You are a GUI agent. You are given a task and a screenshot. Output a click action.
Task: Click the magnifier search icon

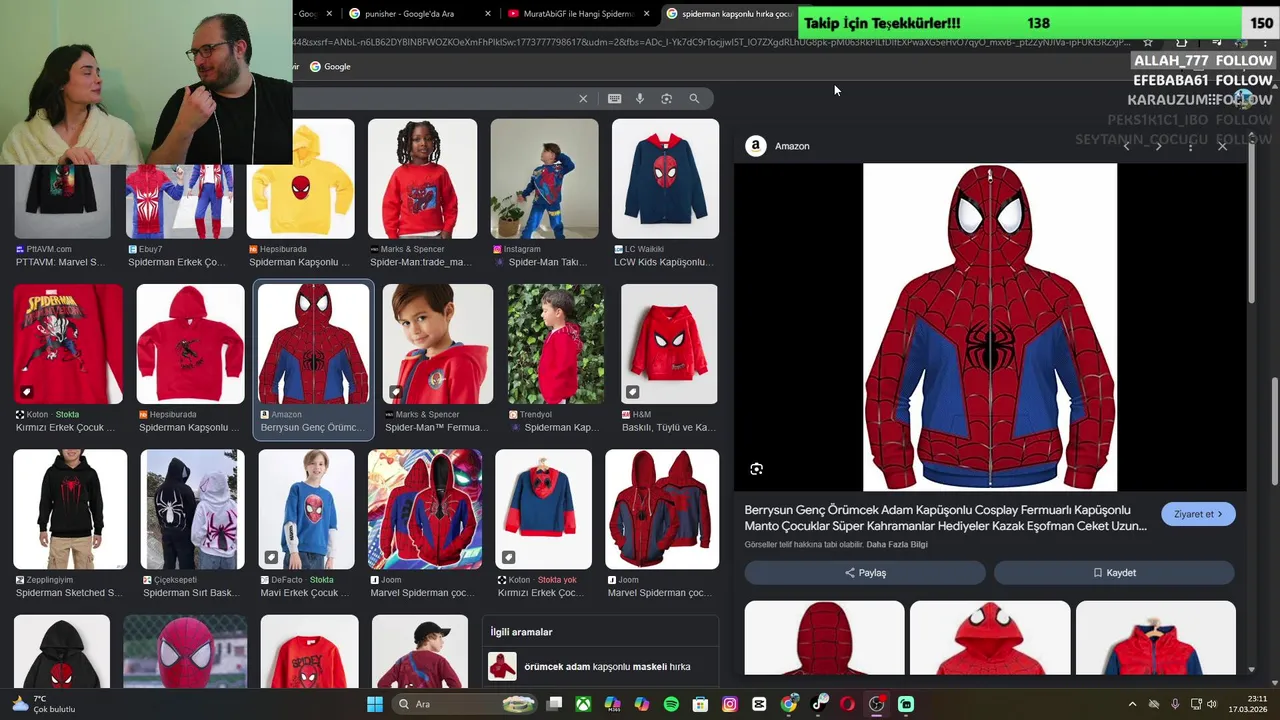[x=694, y=98]
